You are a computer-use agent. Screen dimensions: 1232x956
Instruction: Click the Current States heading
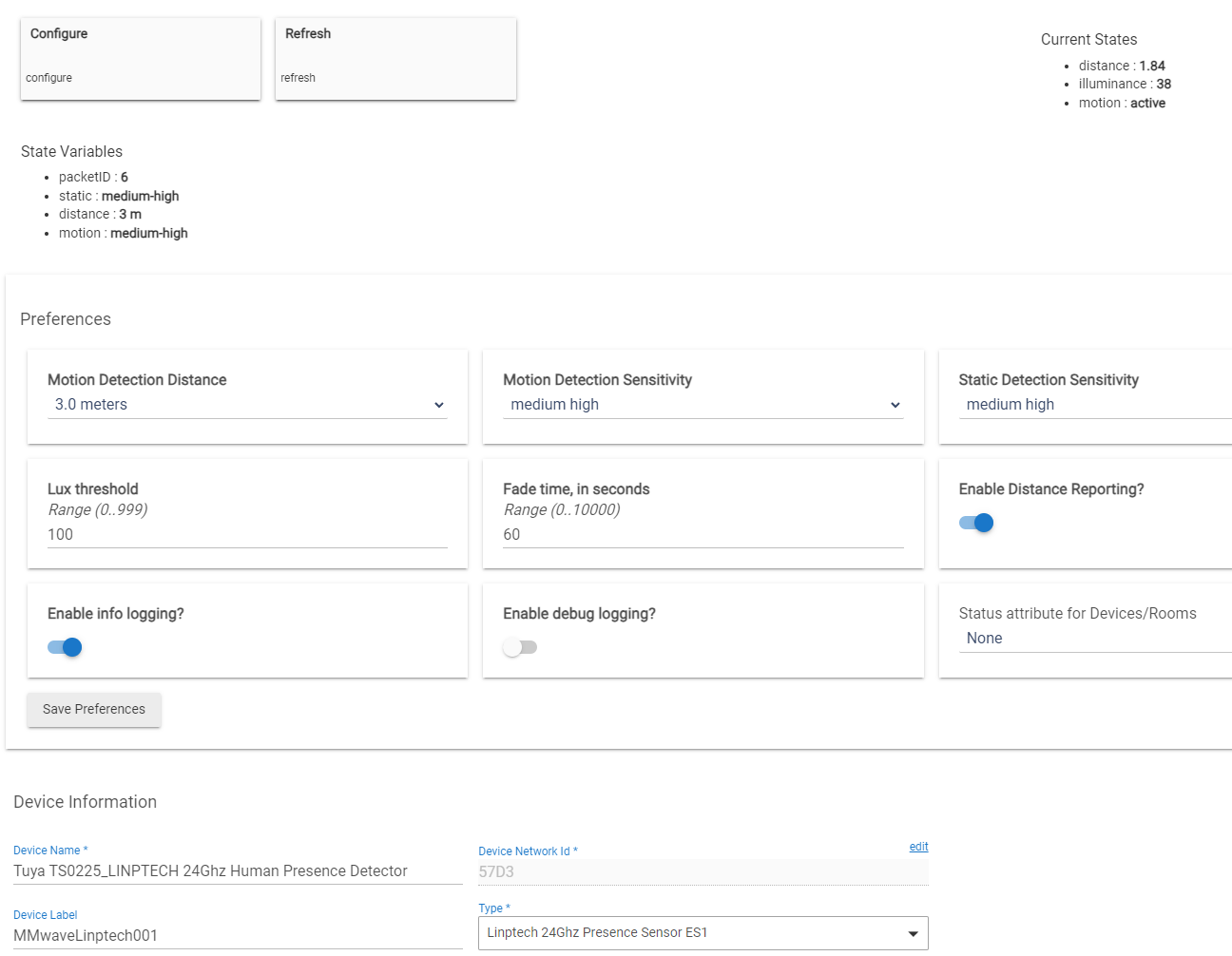pyautogui.click(x=1088, y=39)
